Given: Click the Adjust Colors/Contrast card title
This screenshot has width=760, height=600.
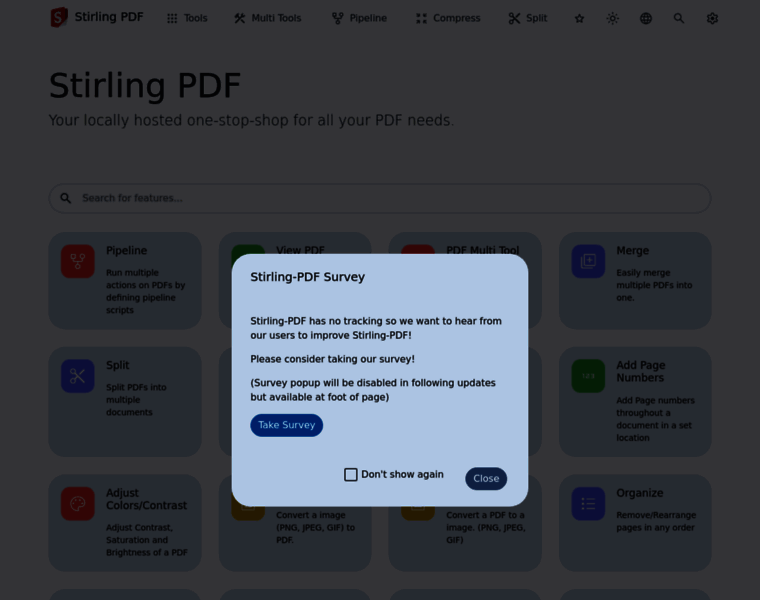Looking at the screenshot, I should [146, 499].
